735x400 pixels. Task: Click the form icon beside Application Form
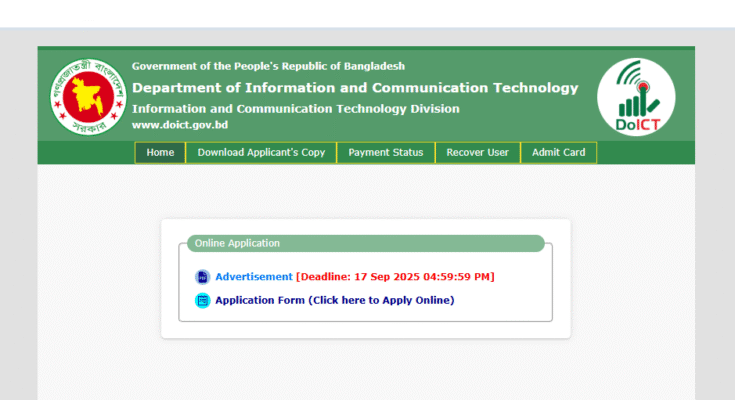coord(202,300)
